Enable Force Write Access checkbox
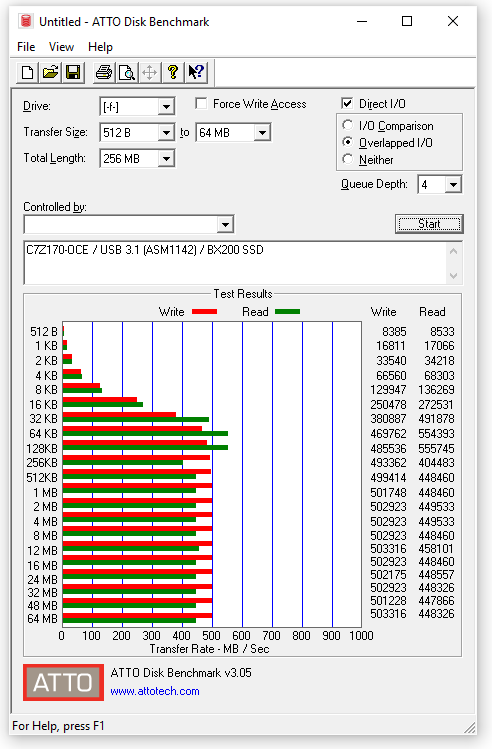Screen dimensions: 492x749 coord(202,104)
